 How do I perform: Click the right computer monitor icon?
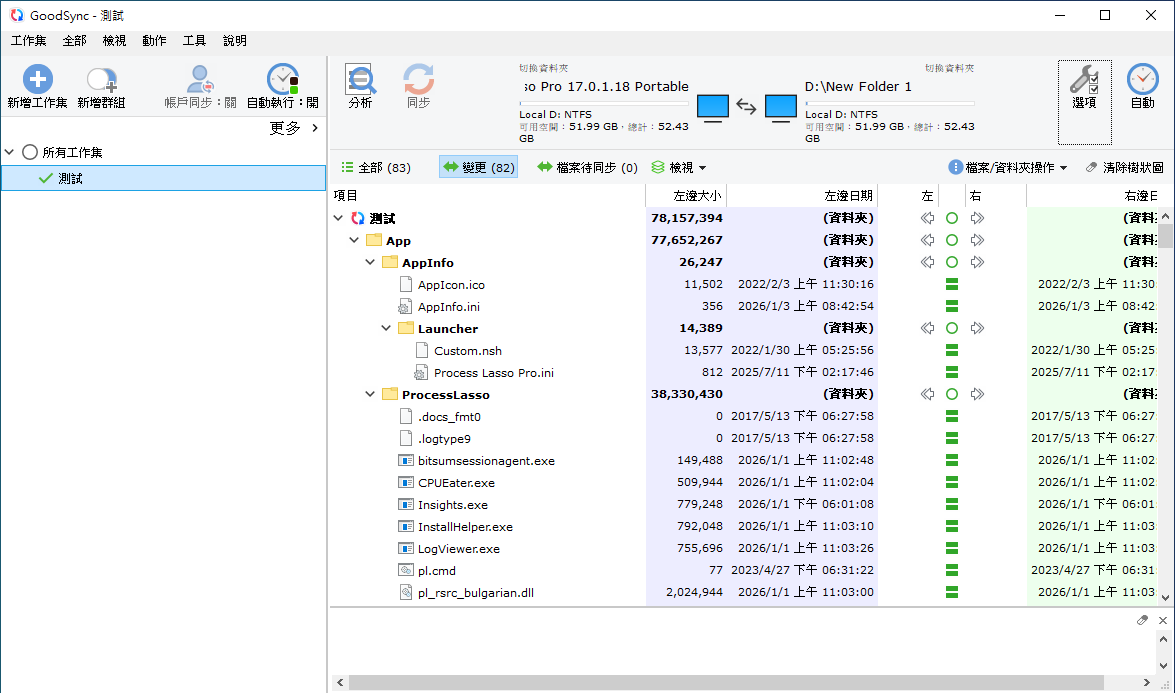pos(781,108)
